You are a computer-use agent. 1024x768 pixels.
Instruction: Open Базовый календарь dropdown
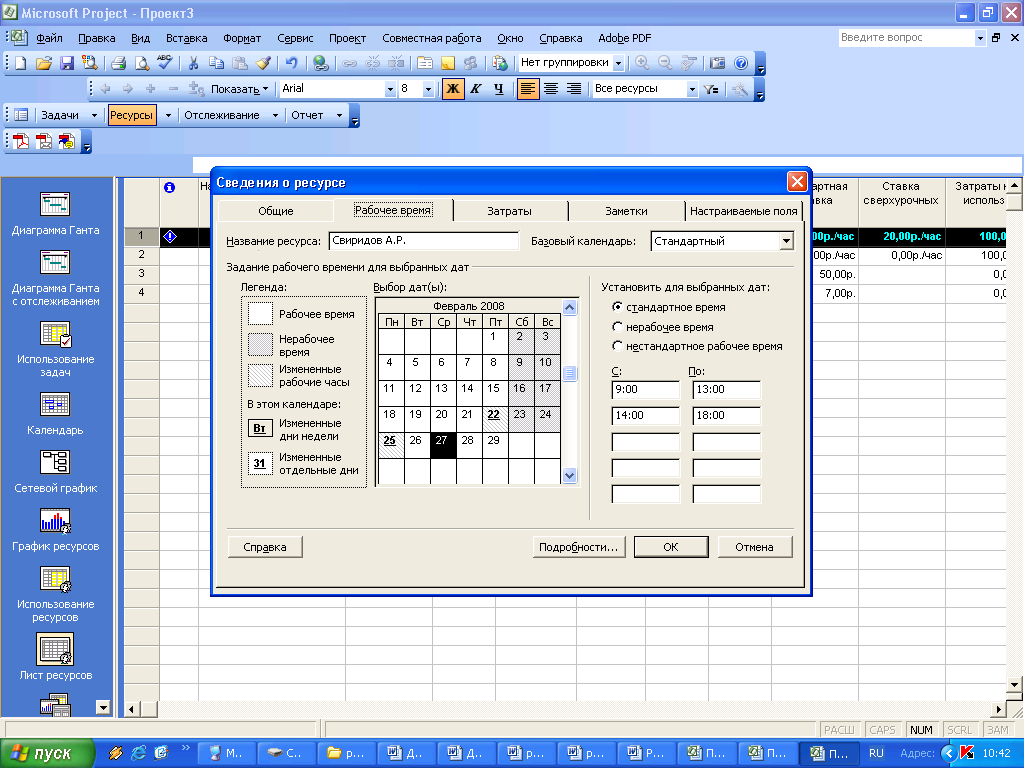(x=786, y=241)
